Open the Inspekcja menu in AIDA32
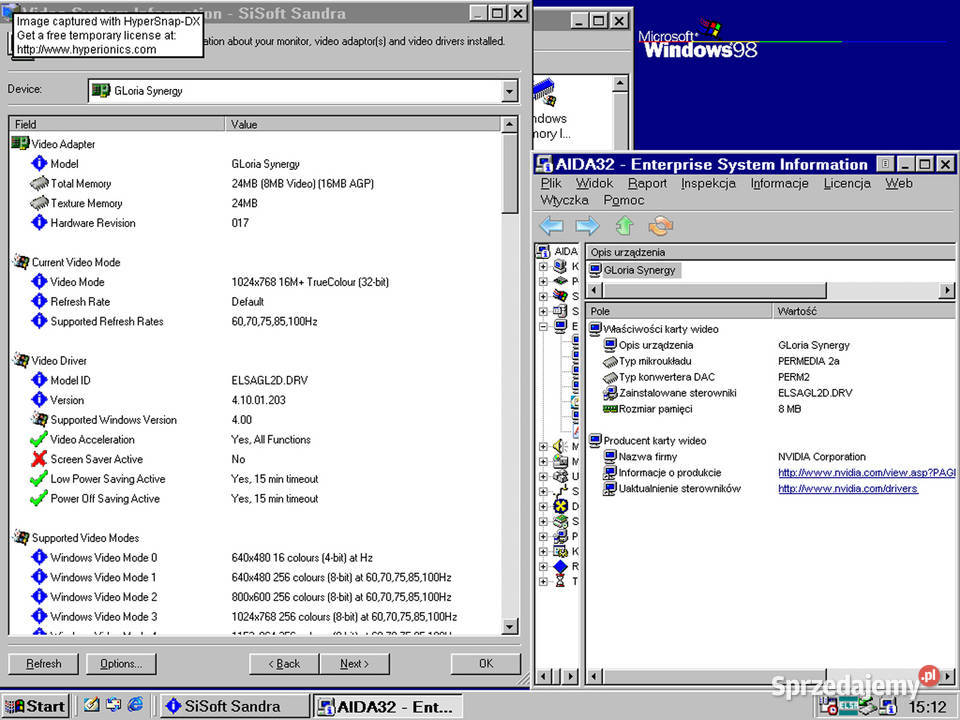Screen dimensions: 960x720 coord(708,183)
